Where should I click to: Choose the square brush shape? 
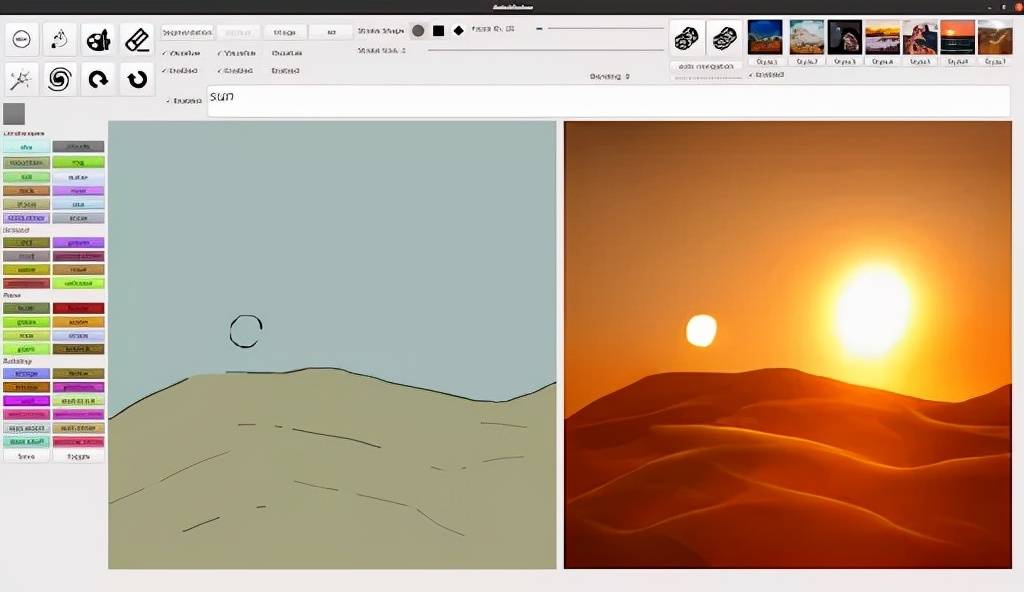438,31
